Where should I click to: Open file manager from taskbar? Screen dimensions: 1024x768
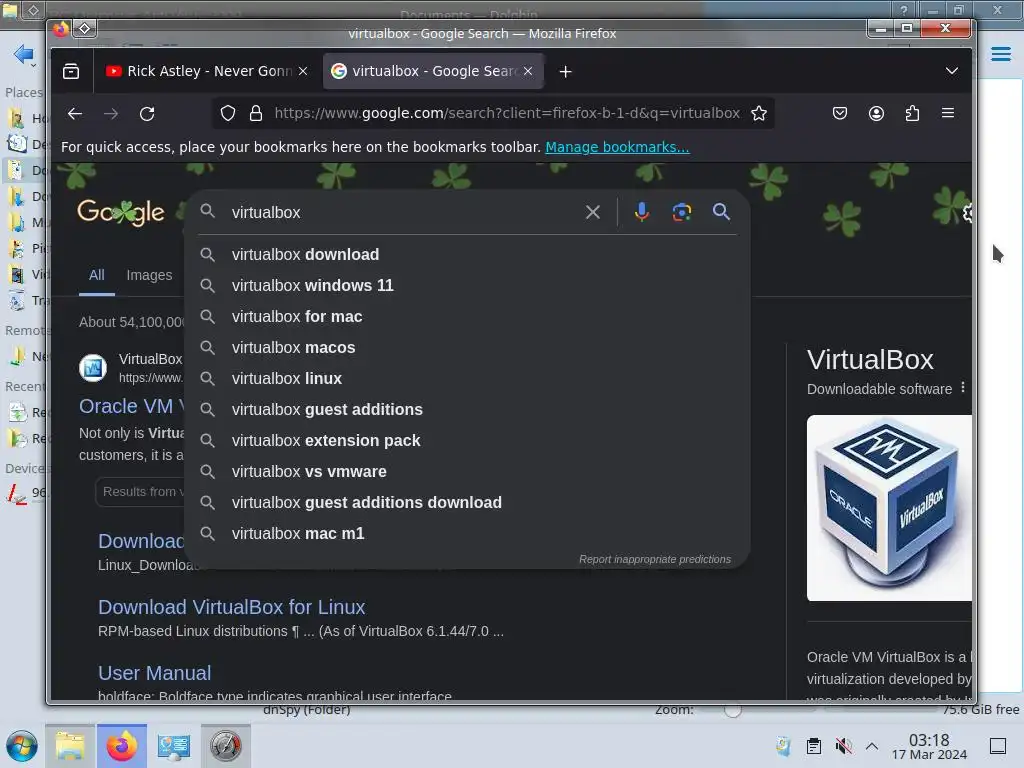pyautogui.click(x=70, y=746)
